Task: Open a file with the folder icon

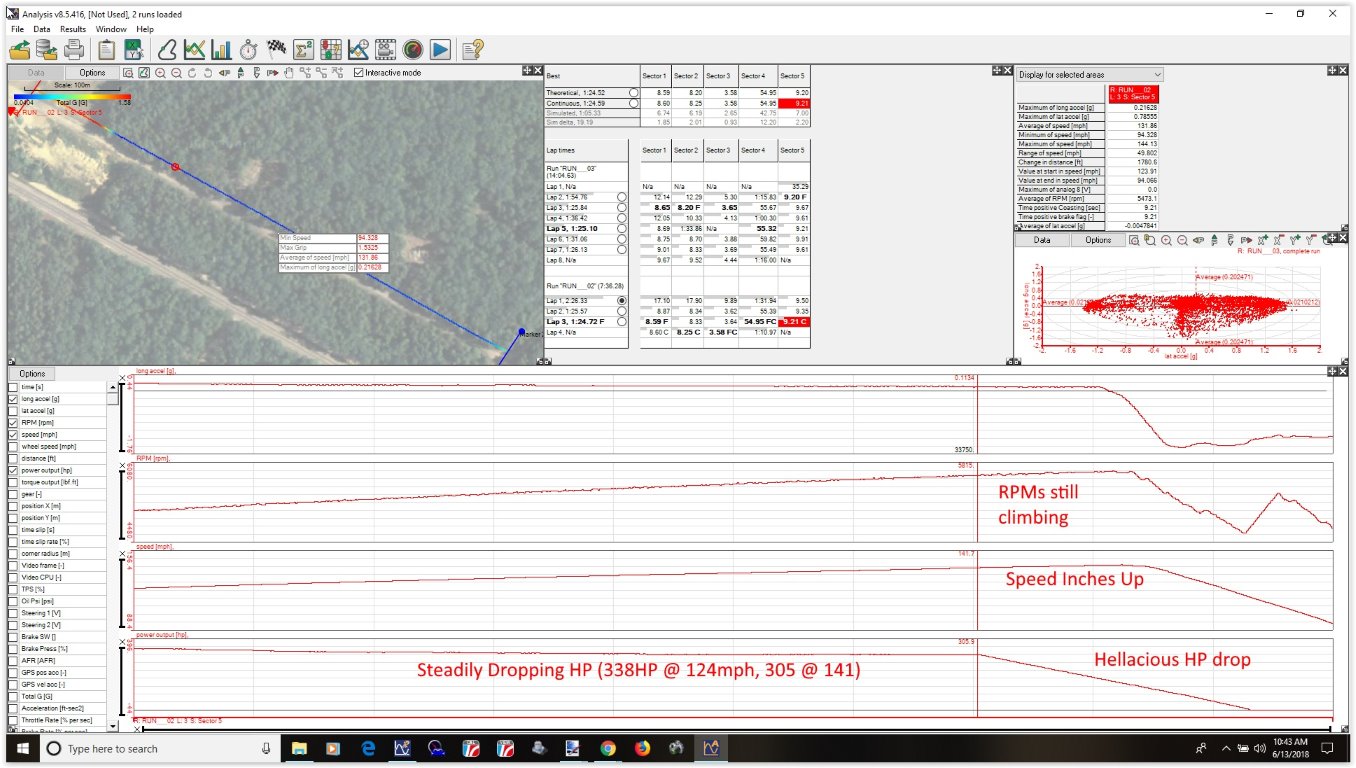Action: (x=18, y=49)
